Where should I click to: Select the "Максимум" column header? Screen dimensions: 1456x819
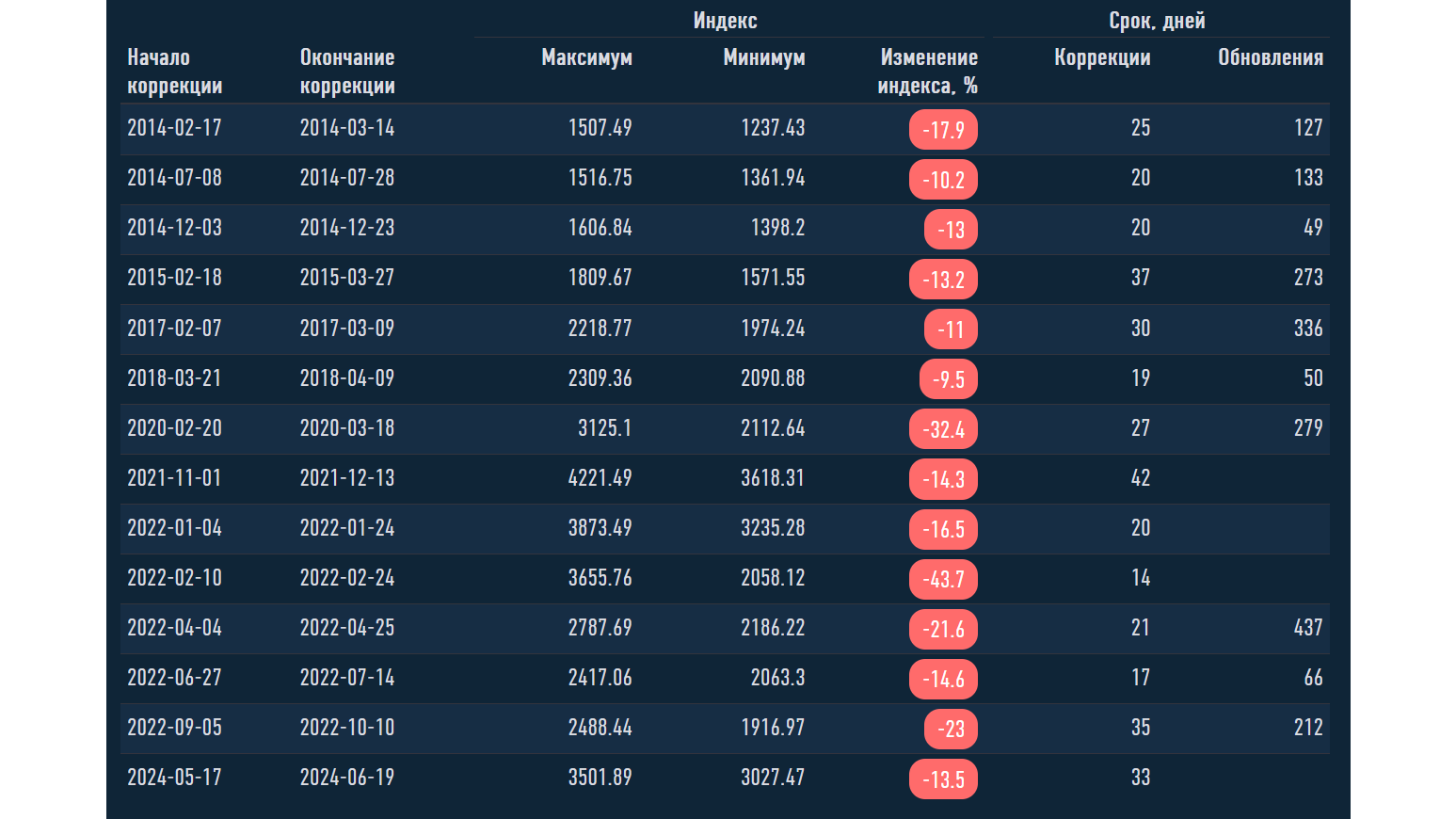tap(586, 58)
